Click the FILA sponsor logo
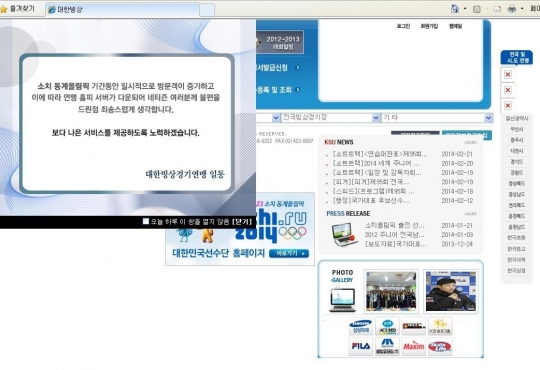The image size is (540, 370). pos(361,346)
